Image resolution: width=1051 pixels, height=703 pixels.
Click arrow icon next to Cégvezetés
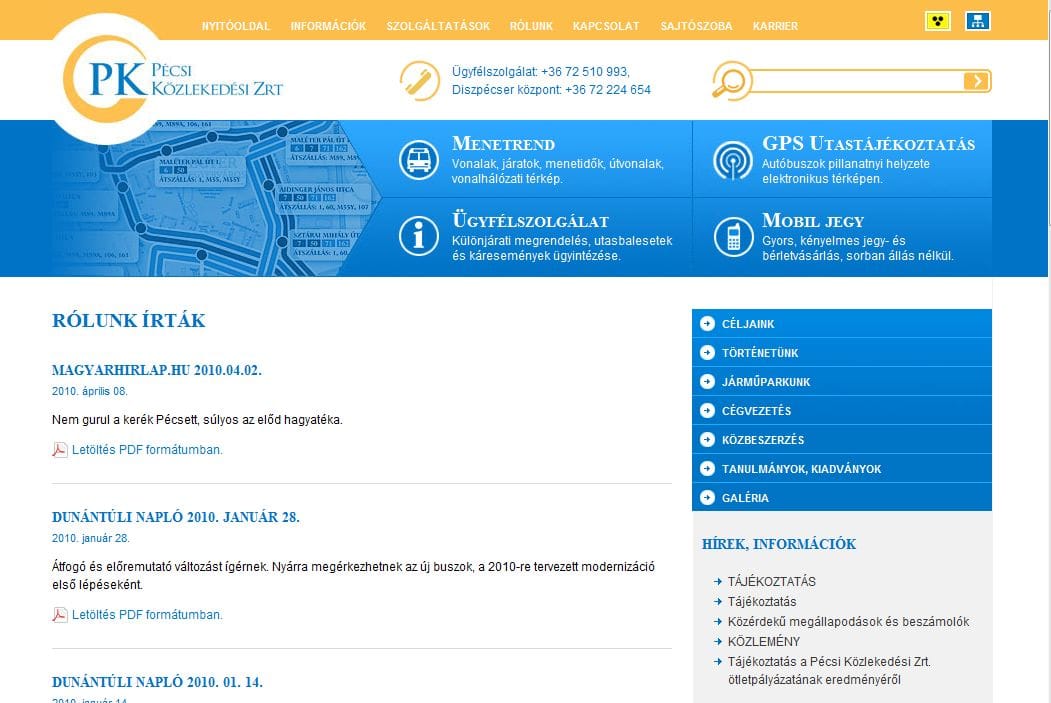point(707,410)
